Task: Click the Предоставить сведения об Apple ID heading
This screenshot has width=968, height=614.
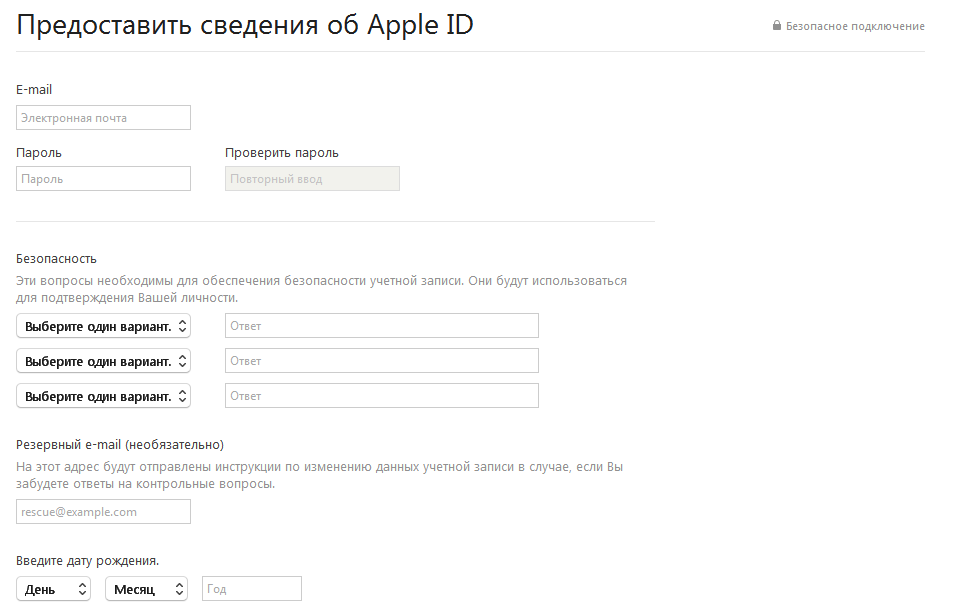Action: [x=245, y=26]
